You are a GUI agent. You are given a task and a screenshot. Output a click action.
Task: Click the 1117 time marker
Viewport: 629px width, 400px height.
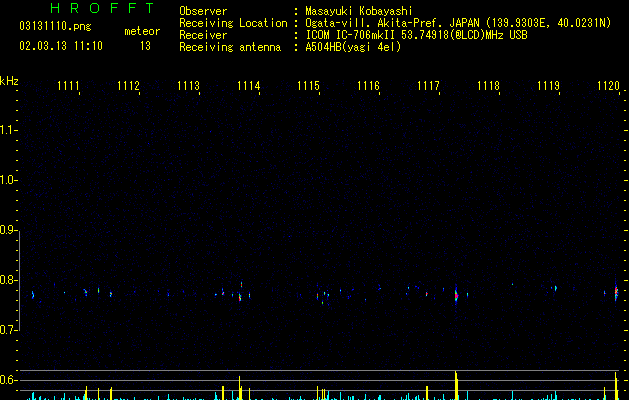point(428,86)
